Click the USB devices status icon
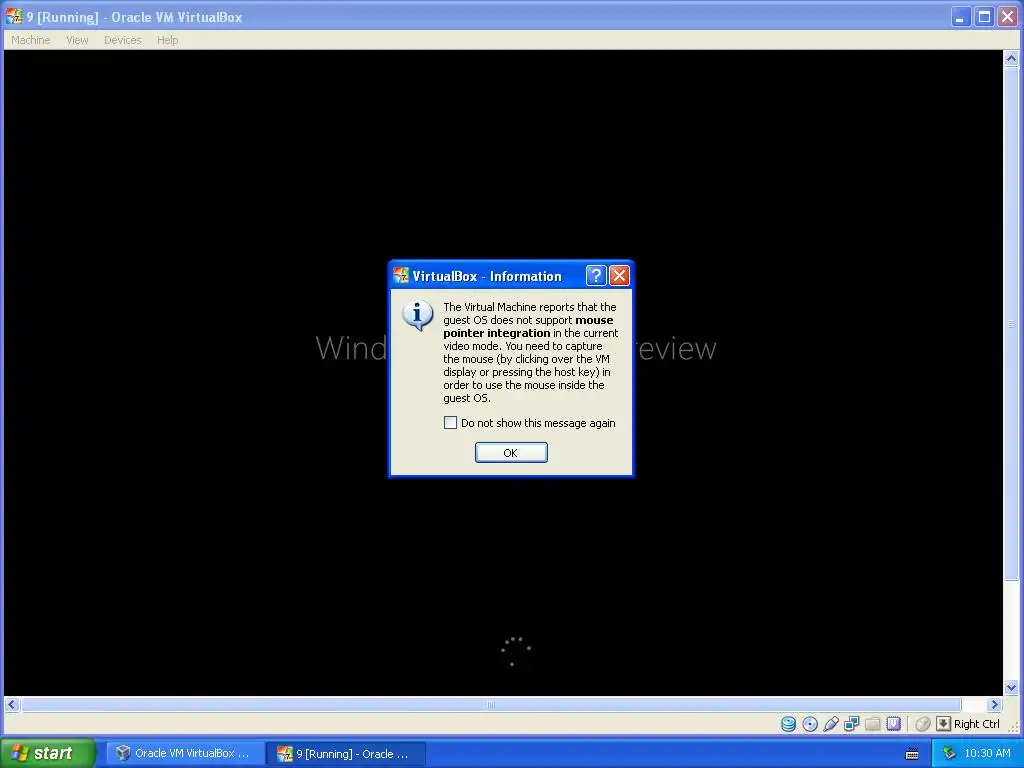The height and width of the screenshot is (768, 1024). click(x=831, y=724)
